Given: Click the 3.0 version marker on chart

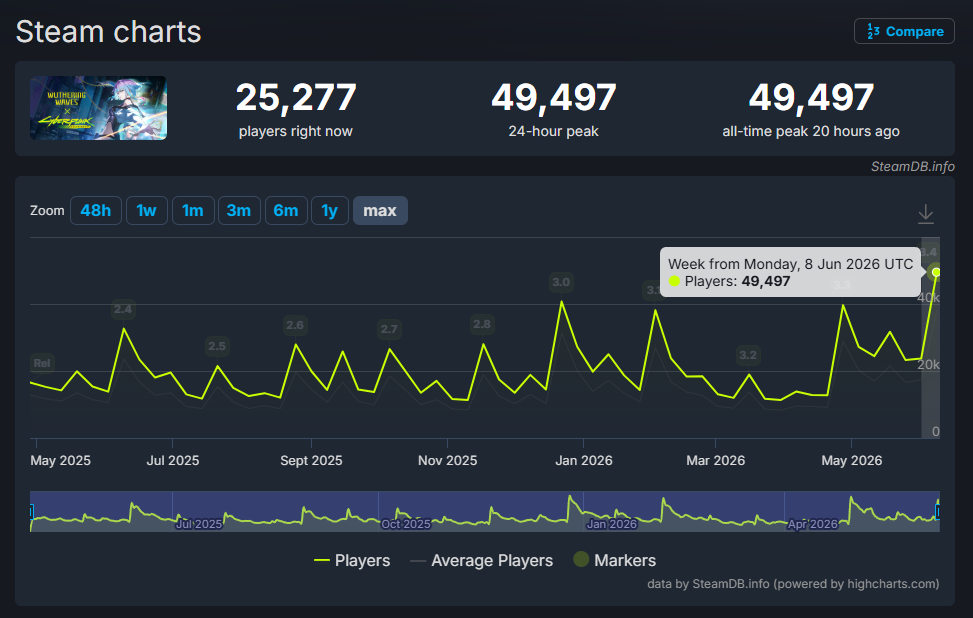Looking at the screenshot, I should pos(561,282).
